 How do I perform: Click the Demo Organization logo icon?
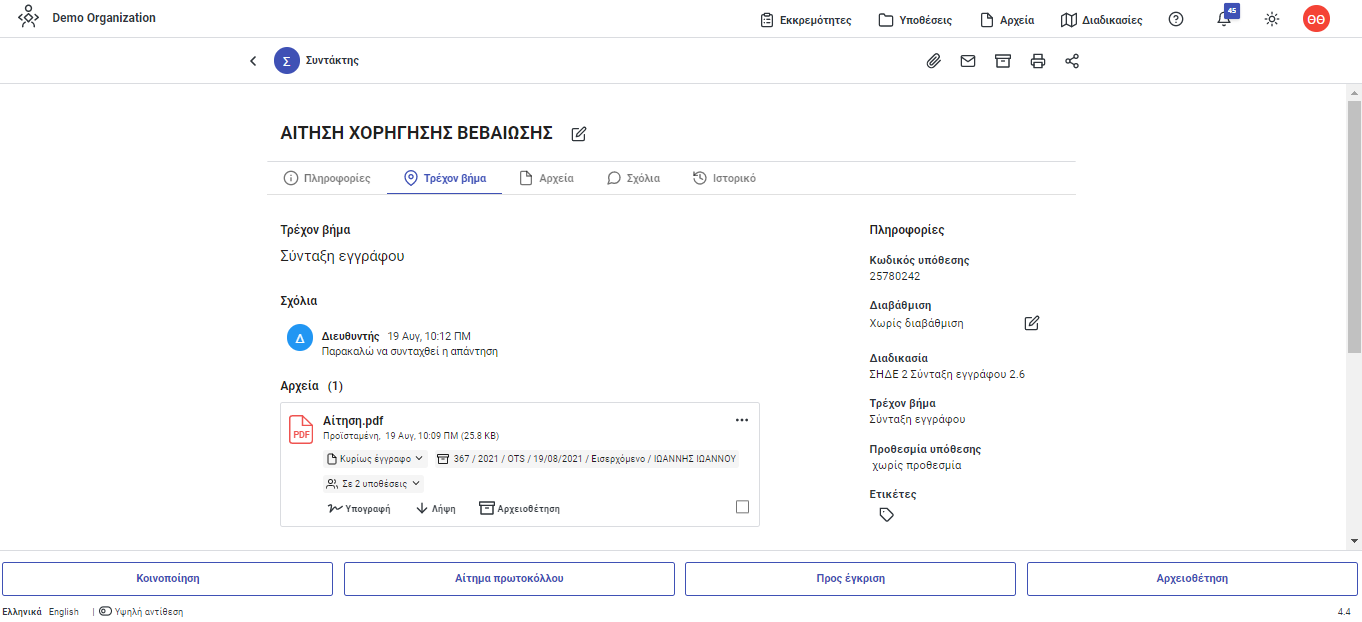tap(29, 18)
